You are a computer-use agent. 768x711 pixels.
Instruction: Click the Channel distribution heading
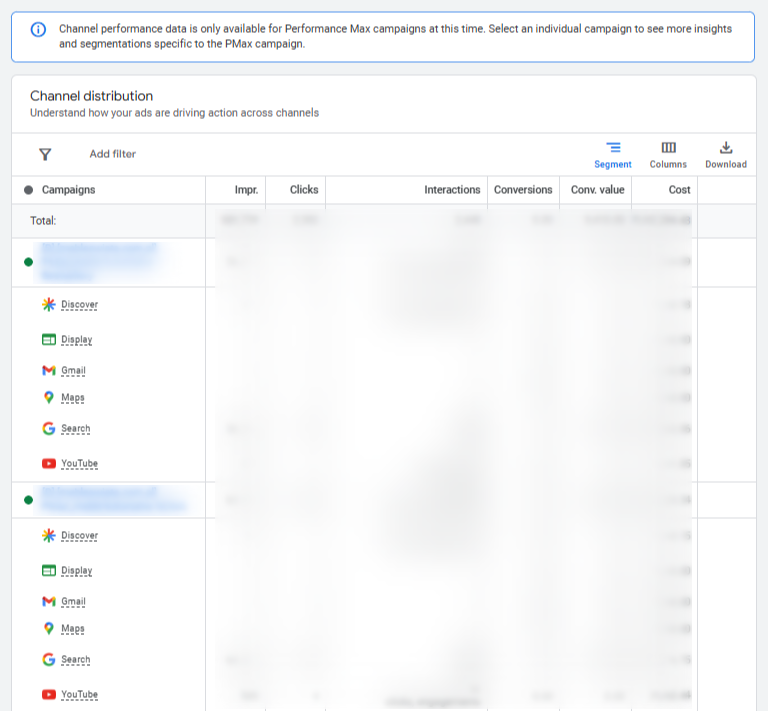tap(92, 96)
